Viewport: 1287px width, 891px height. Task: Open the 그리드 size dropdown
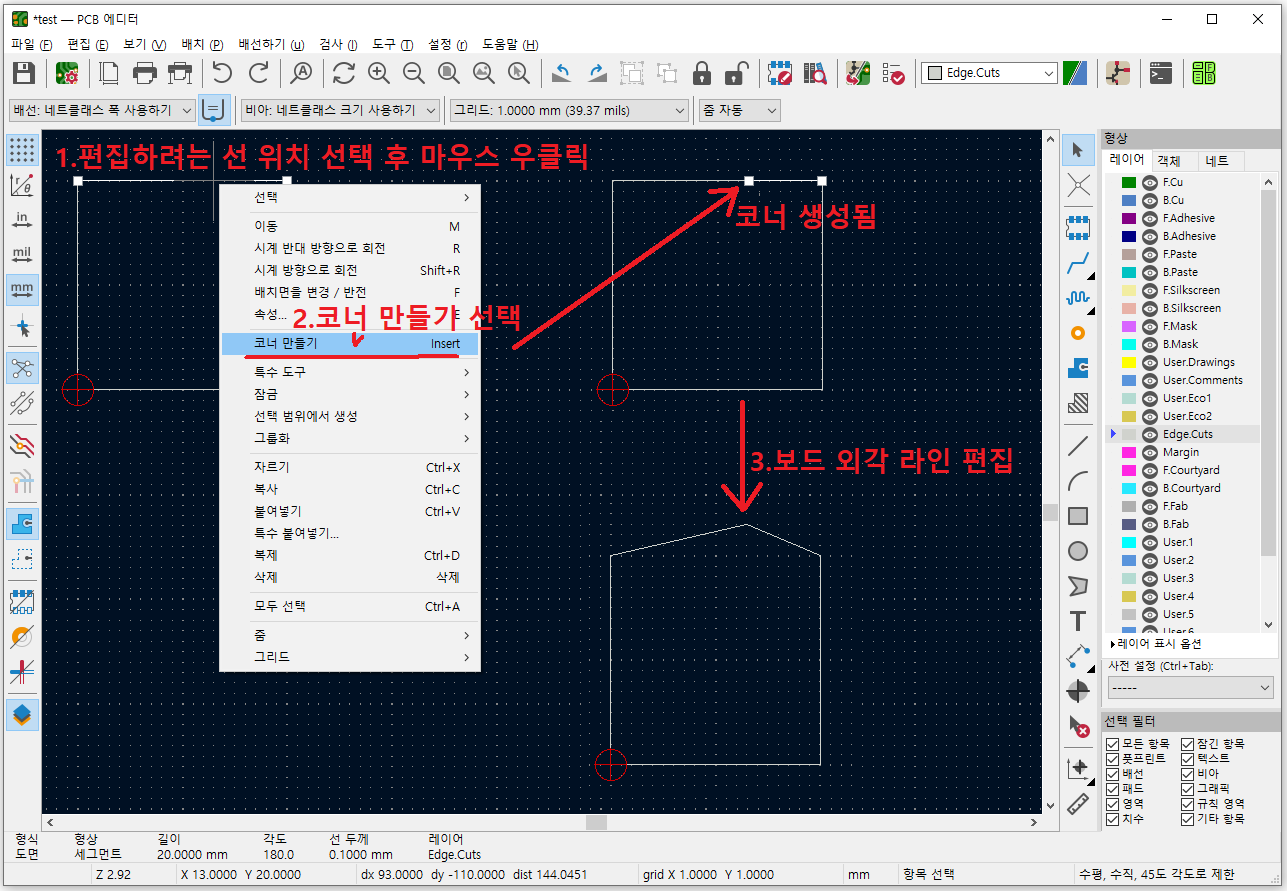(x=570, y=110)
